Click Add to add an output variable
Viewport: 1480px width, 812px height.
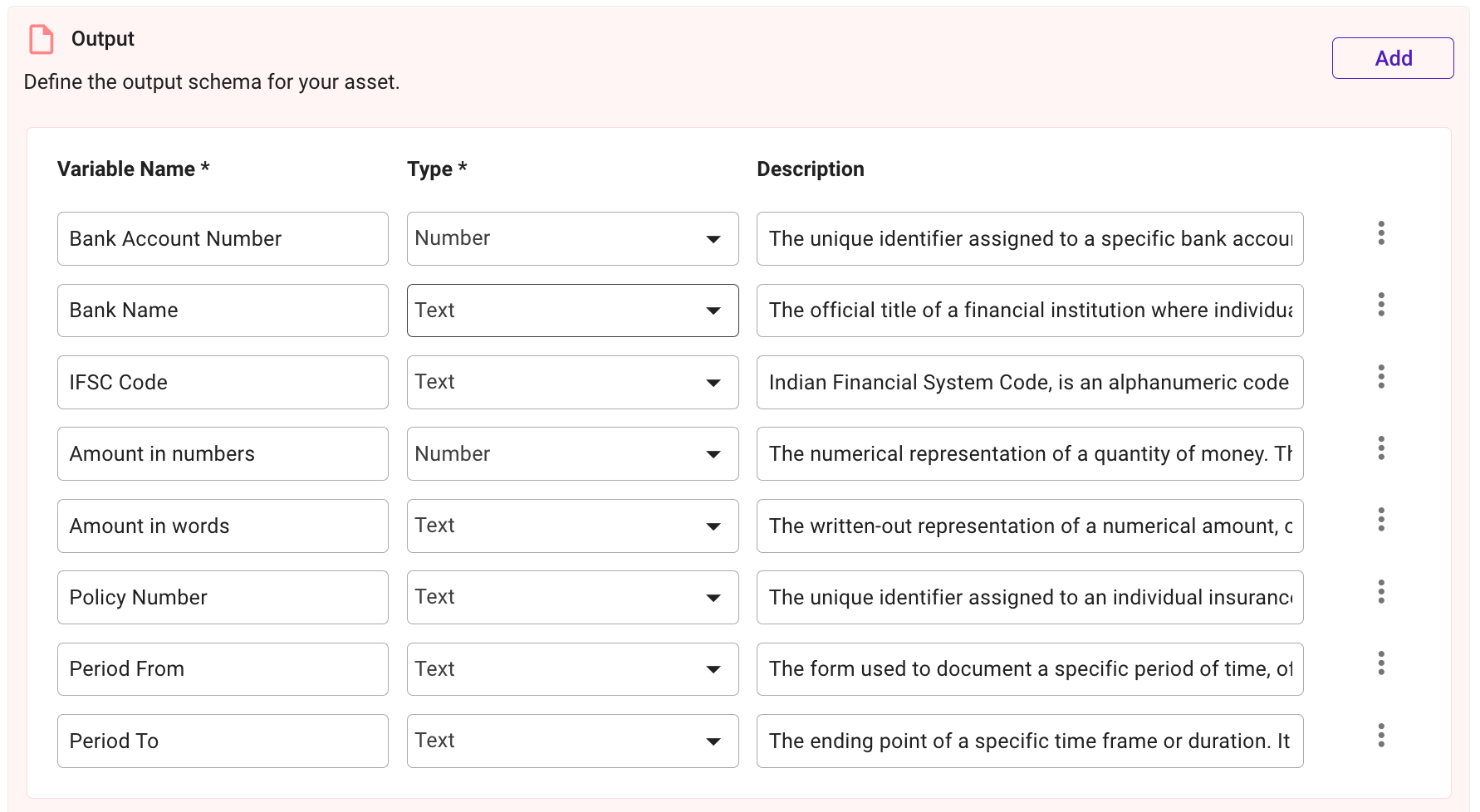[1393, 58]
